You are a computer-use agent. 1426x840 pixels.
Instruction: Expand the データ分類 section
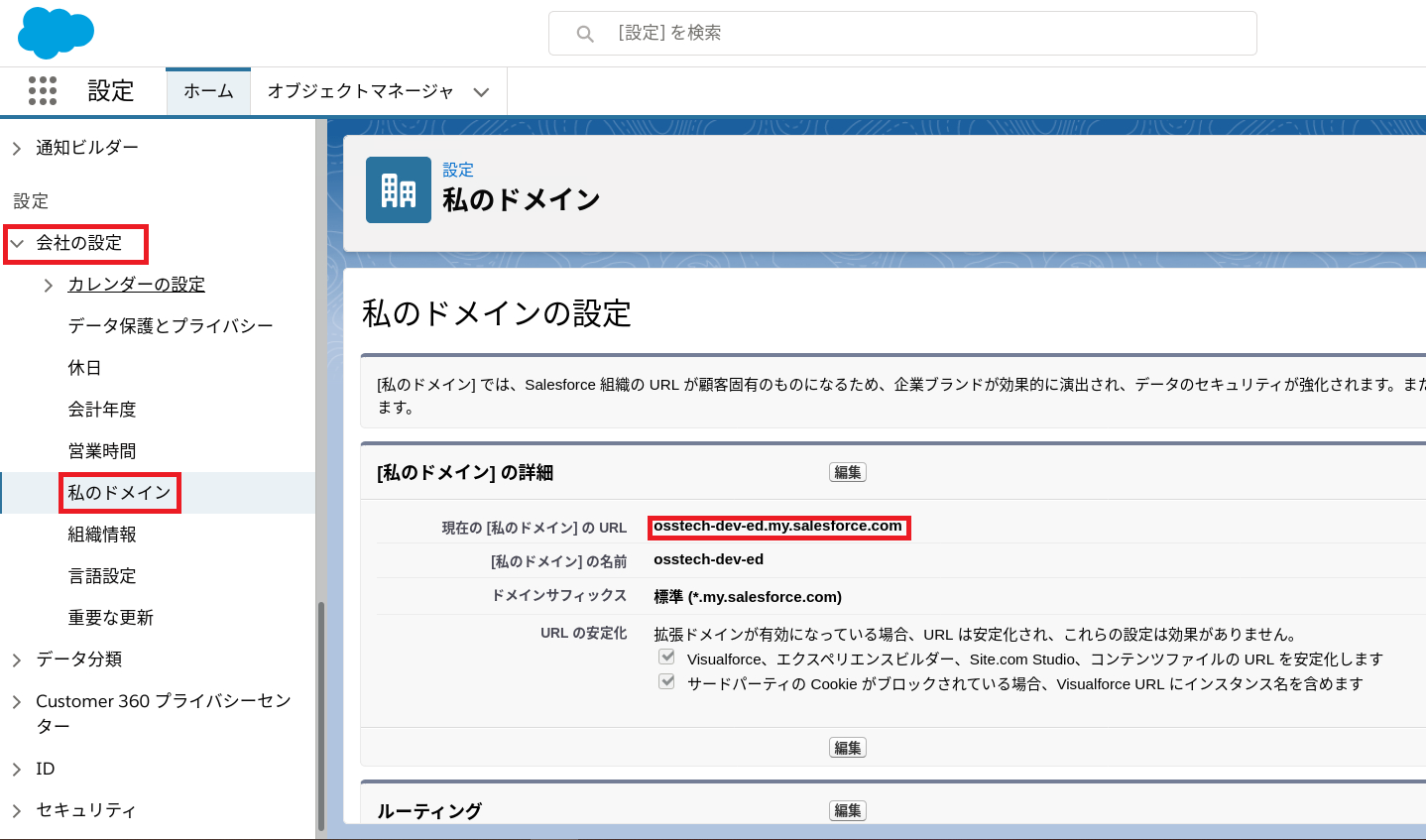(x=17, y=660)
